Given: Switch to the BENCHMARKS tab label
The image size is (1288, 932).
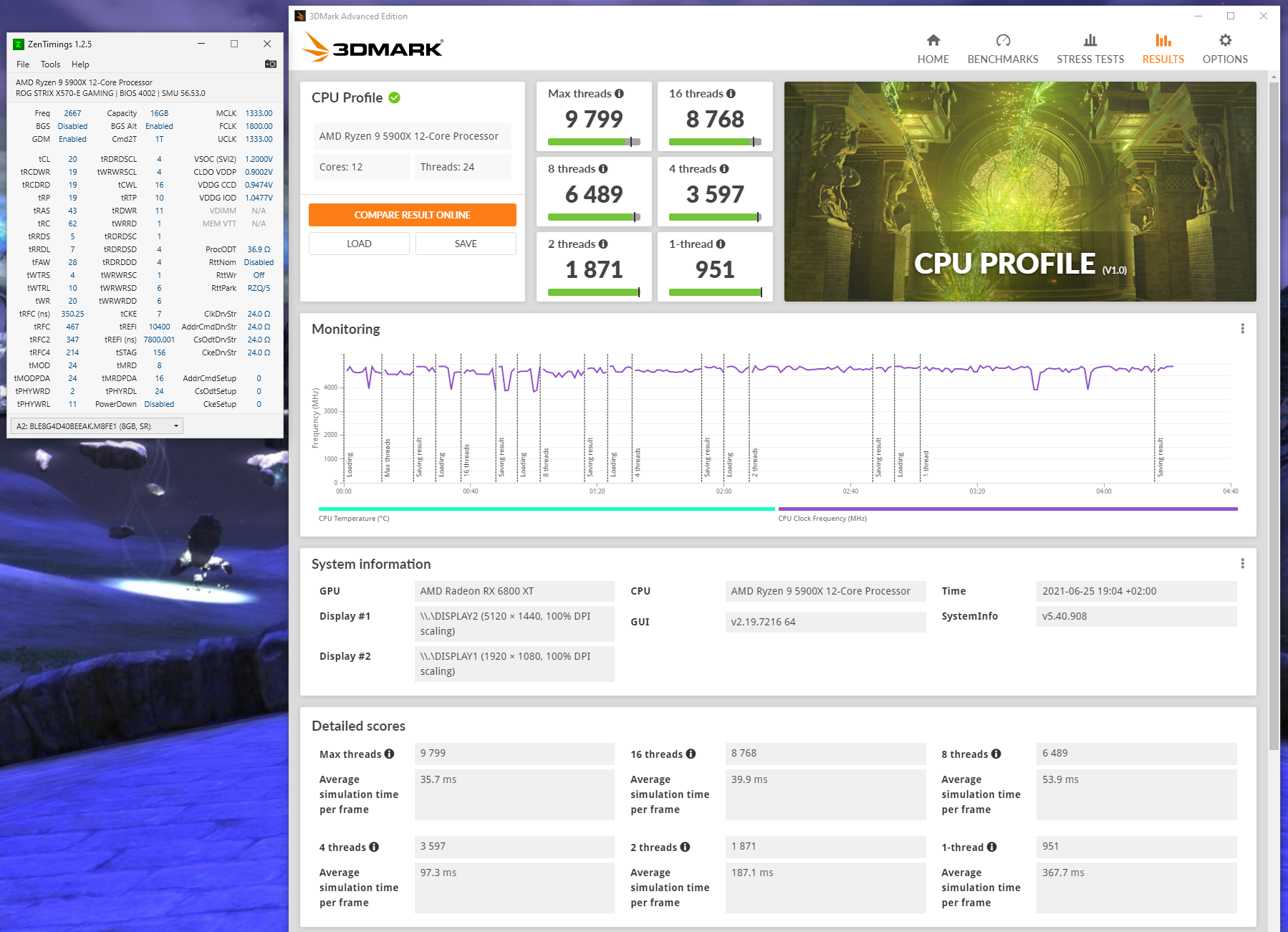Looking at the screenshot, I should [1003, 59].
